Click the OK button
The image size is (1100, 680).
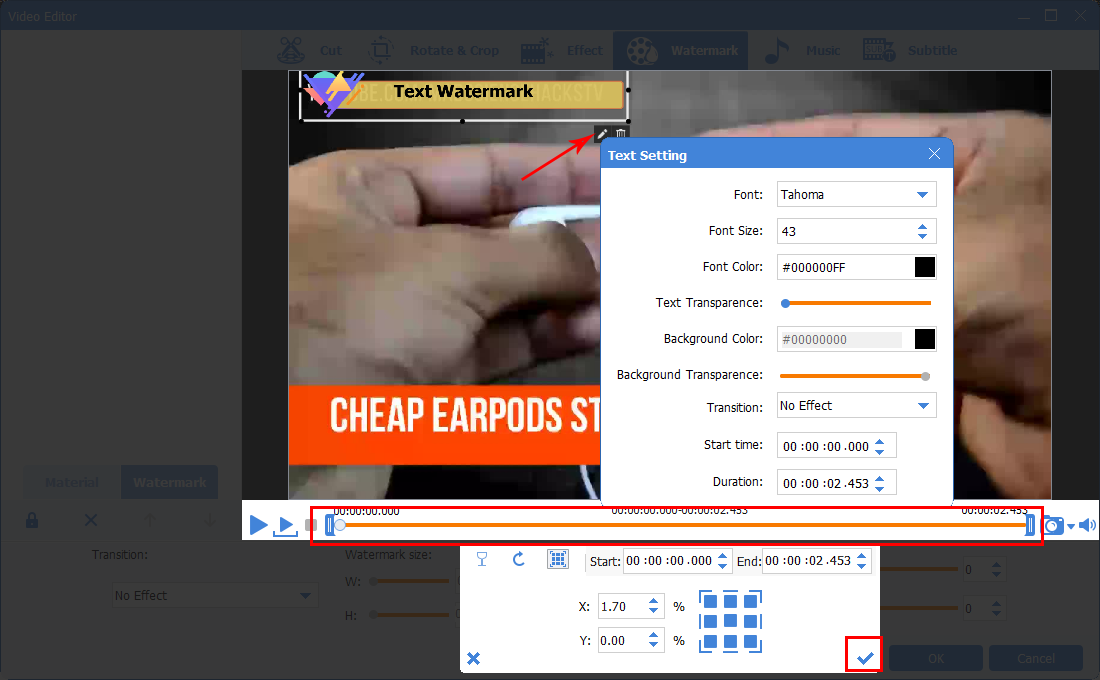(935, 658)
